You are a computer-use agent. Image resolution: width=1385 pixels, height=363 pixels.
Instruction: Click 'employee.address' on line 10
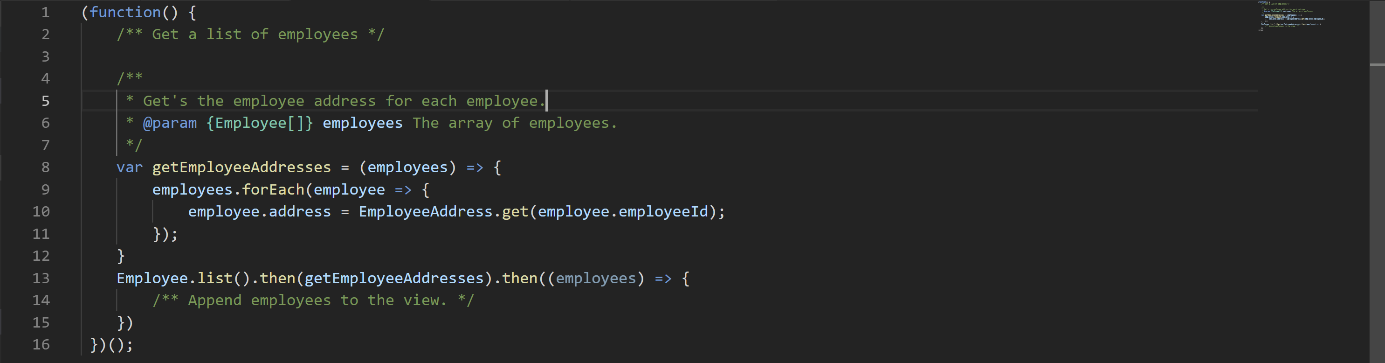260,211
